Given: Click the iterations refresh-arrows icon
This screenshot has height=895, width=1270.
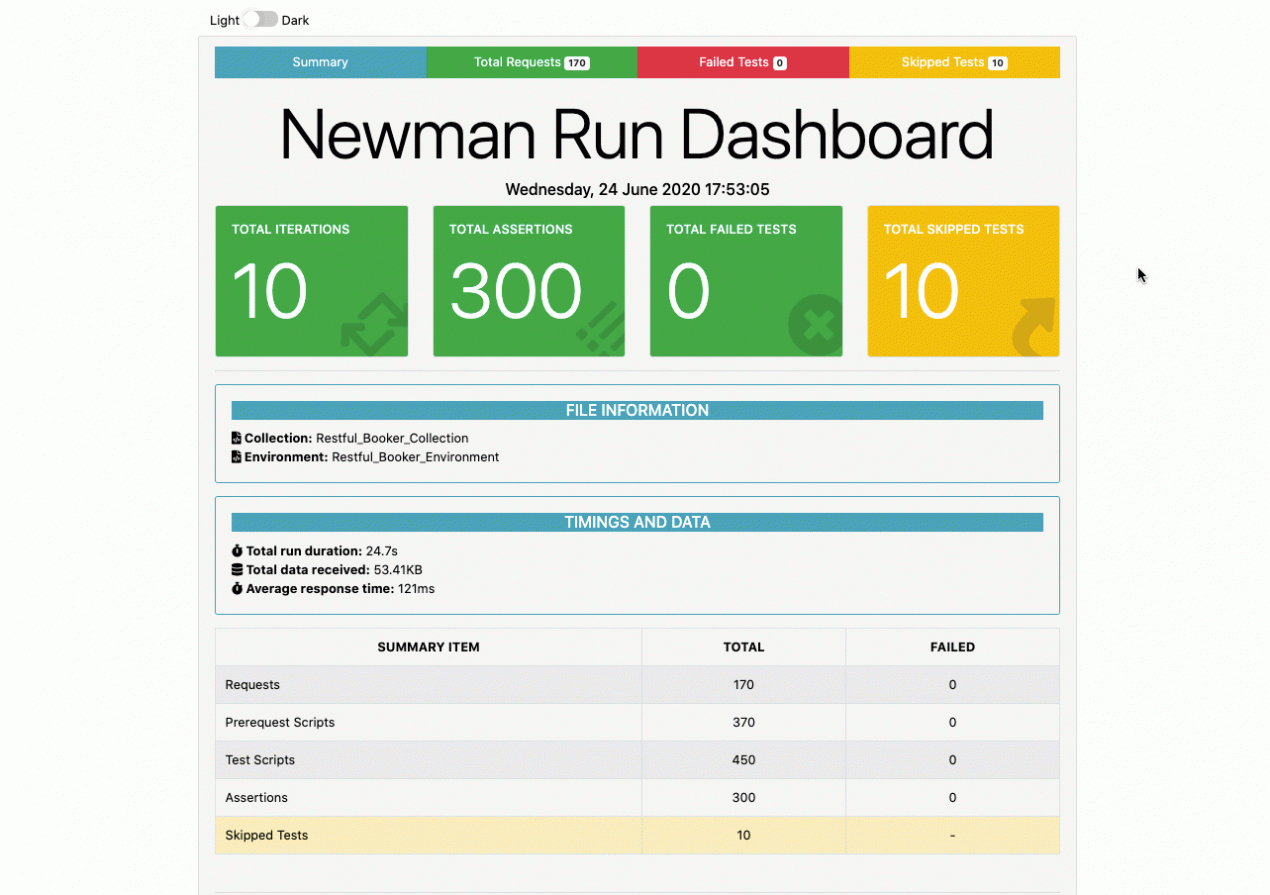Looking at the screenshot, I should [x=374, y=324].
